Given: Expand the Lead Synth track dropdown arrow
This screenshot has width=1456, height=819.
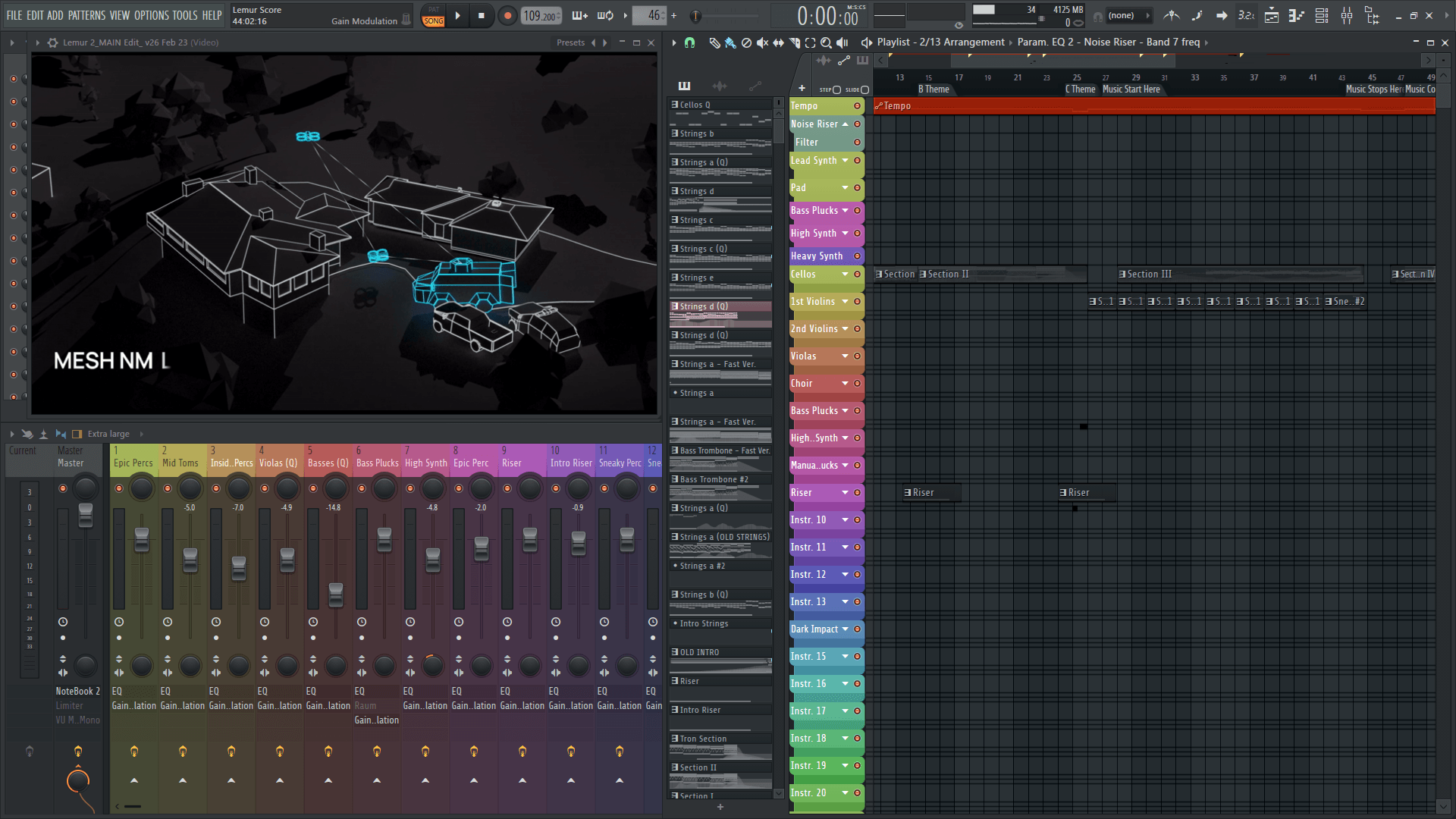Looking at the screenshot, I should [x=845, y=160].
